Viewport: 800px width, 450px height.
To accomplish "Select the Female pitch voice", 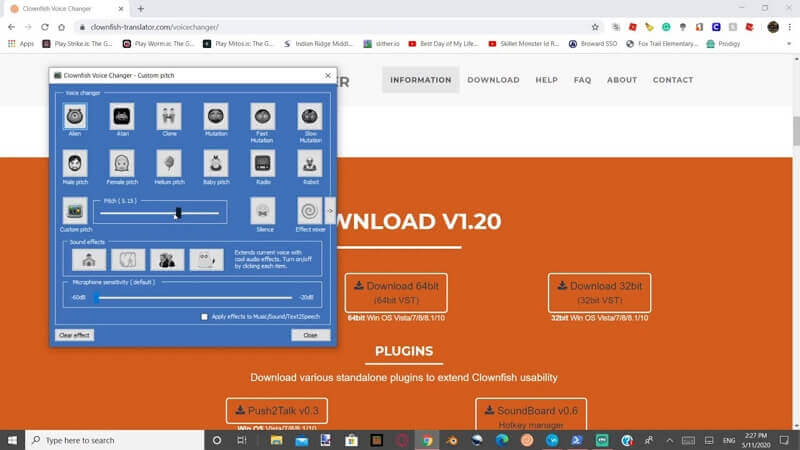I will [x=122, y=164].
